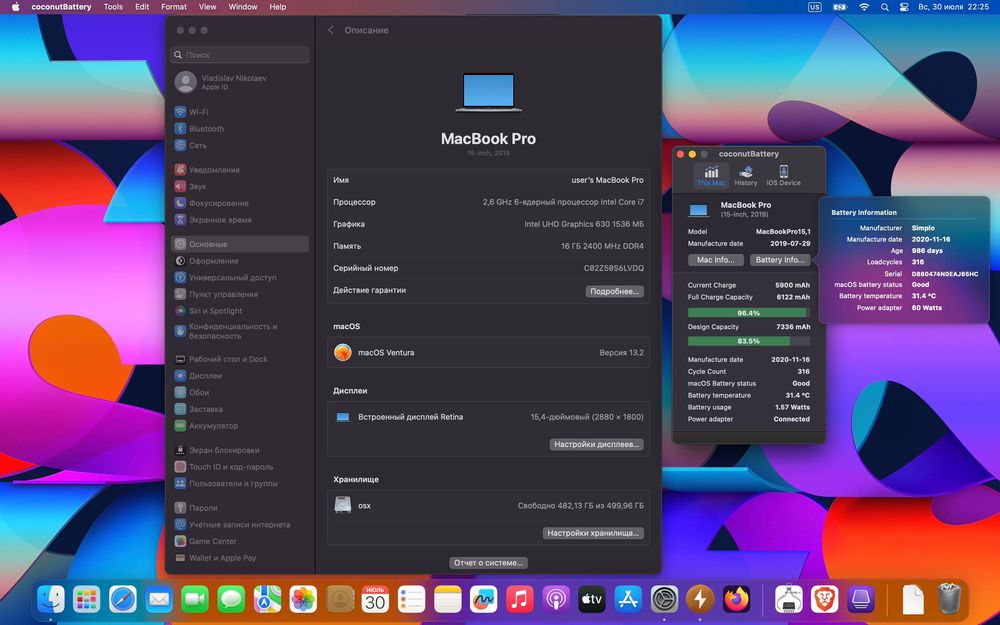The width and height of the screenshot is (1000, 625).
Task: Open Reminders from the Dock
Action: point(411,599)
